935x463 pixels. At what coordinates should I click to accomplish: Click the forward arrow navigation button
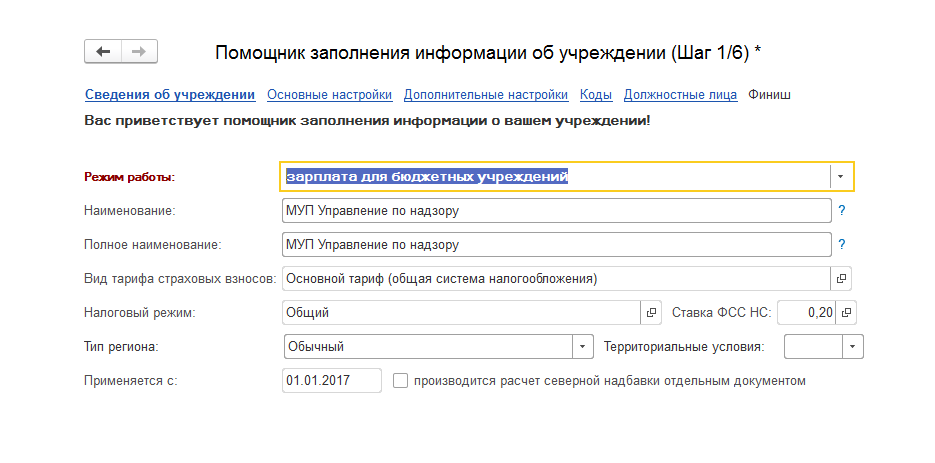[x=139, y=51]
